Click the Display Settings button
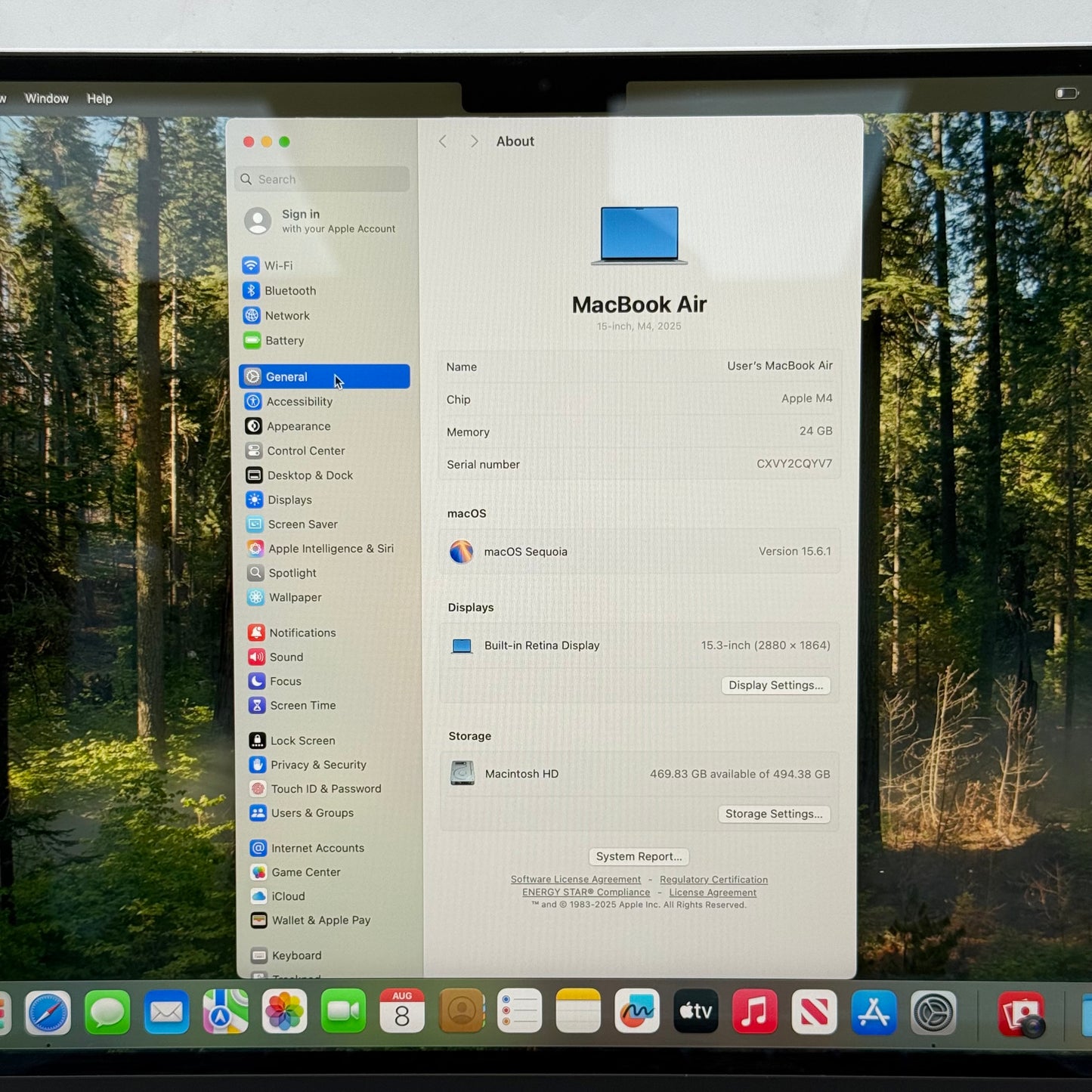 pyautogui.click(x=776, y=685)
